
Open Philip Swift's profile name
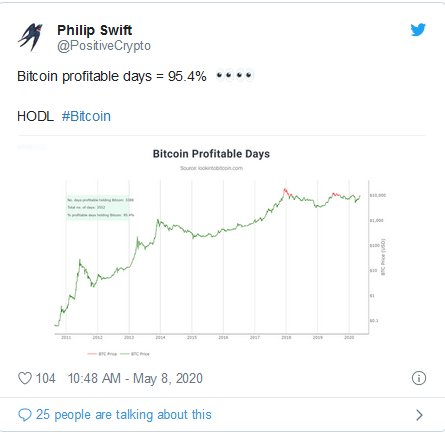point(95,30)
